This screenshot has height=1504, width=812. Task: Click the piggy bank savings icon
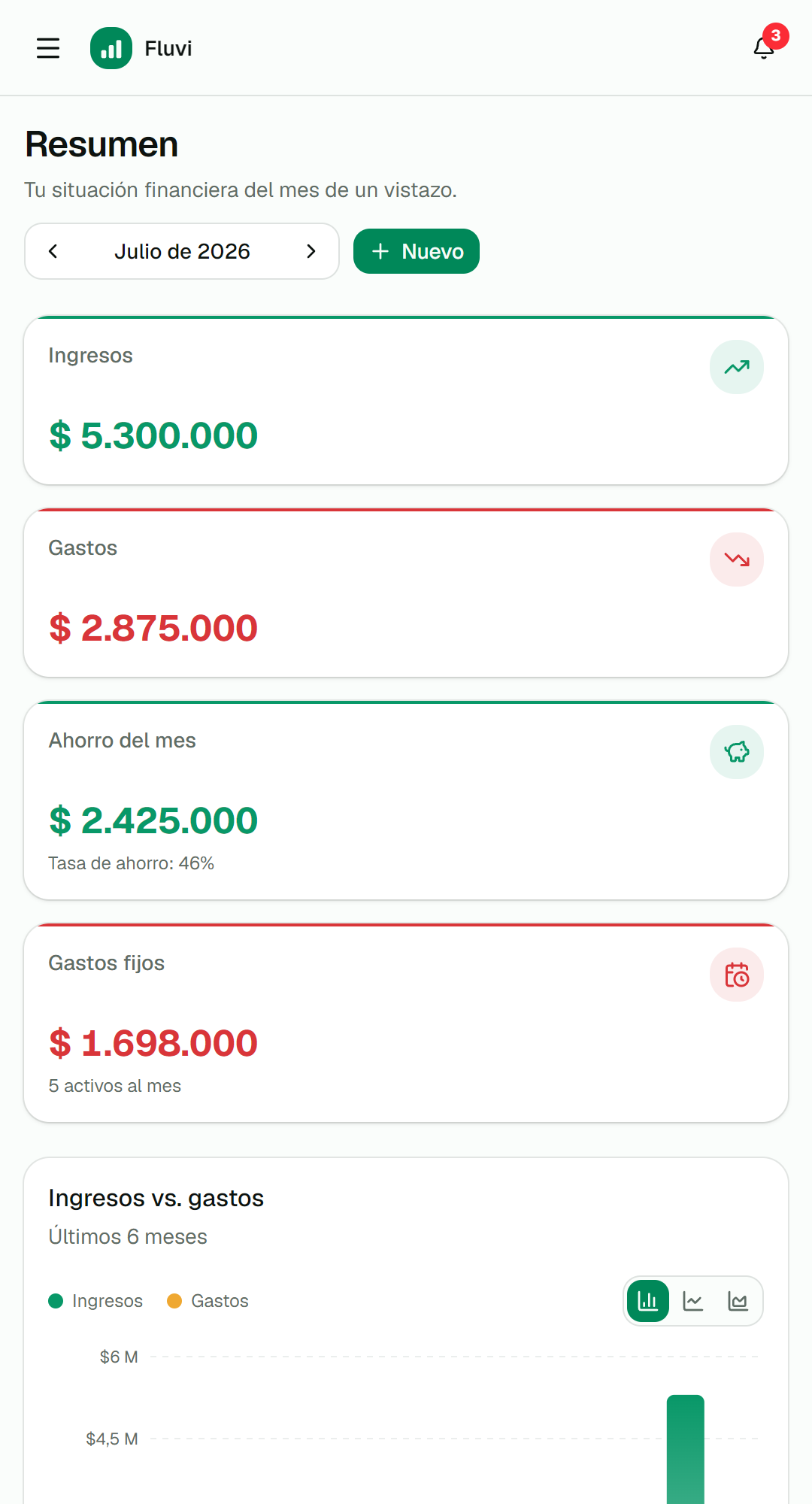click(737, 752)
